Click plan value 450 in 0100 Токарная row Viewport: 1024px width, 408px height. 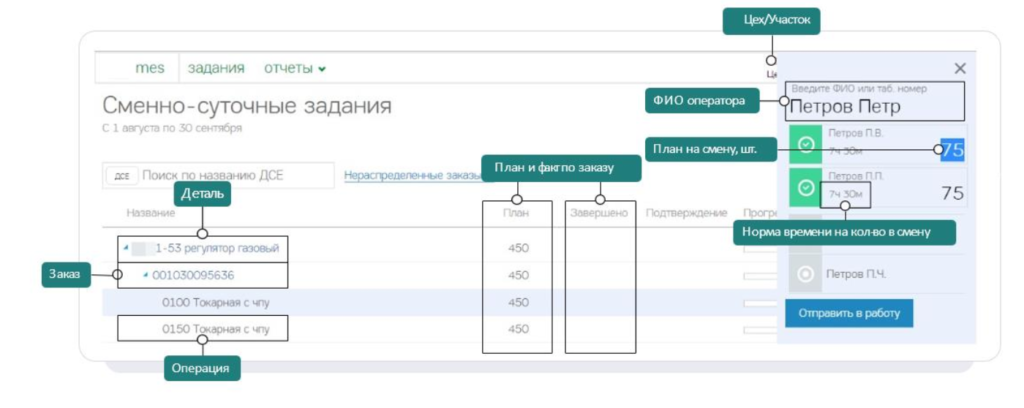[x=519, y=303]
